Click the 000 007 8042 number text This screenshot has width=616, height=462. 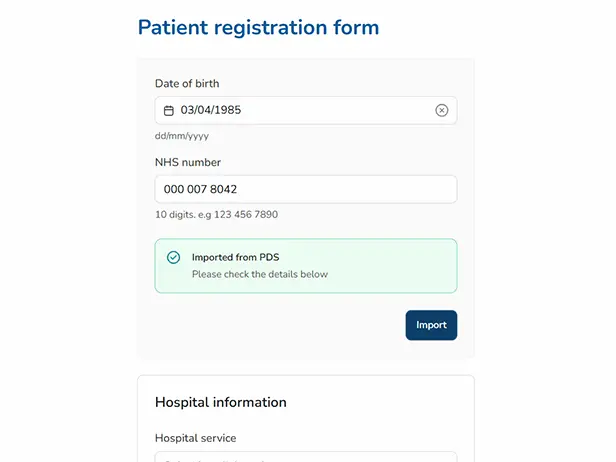(x=201, y=189)
